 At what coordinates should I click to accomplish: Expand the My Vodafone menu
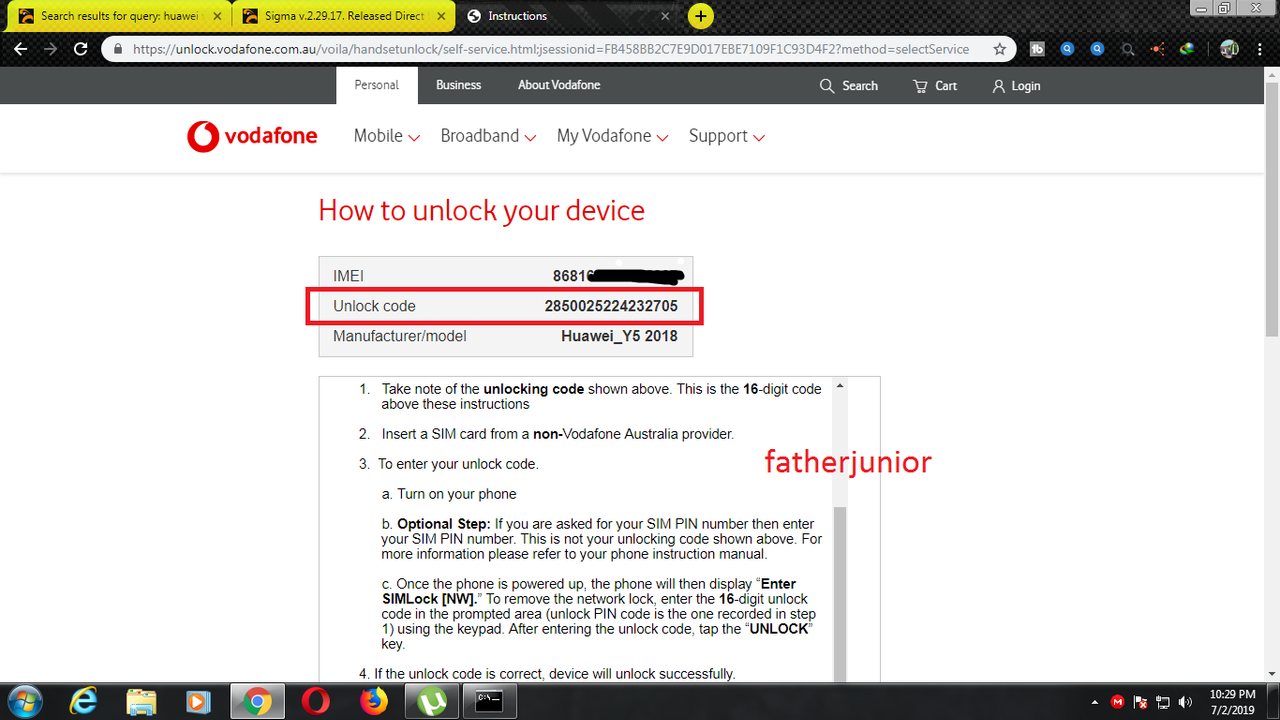point(613,136)
